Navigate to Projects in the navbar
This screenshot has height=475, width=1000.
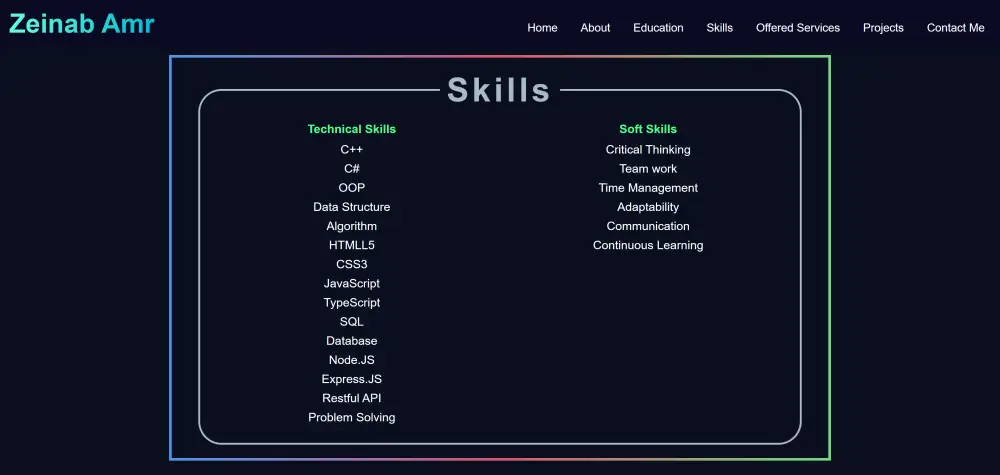883,28
